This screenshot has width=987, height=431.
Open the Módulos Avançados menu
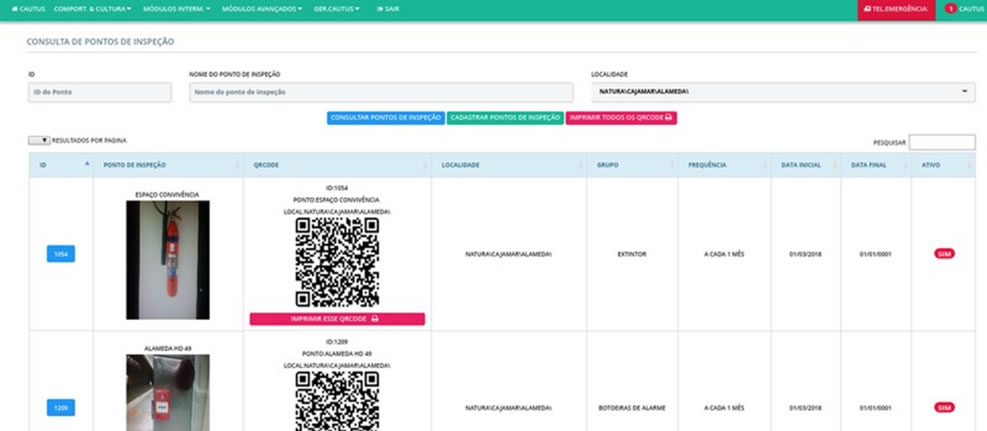[x=262, y=9]
